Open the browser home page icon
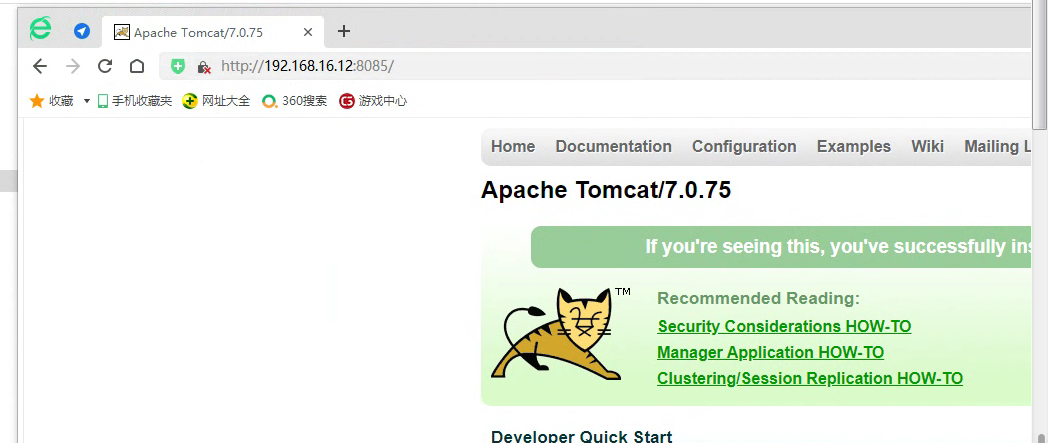 [137, 65]
